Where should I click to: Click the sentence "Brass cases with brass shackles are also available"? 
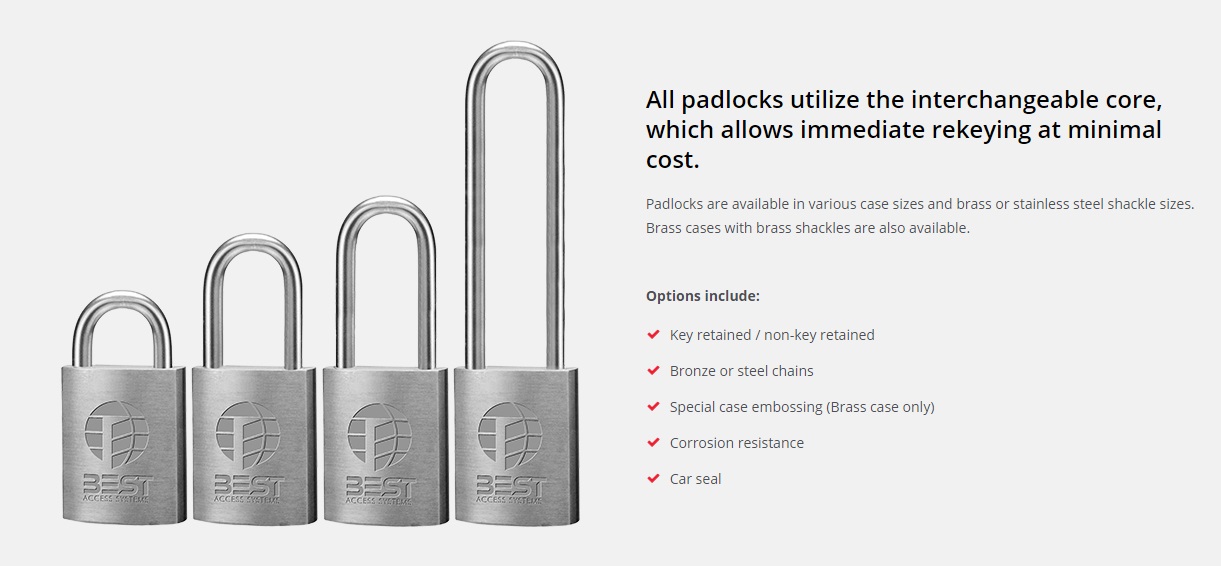[x=807, y=228]
